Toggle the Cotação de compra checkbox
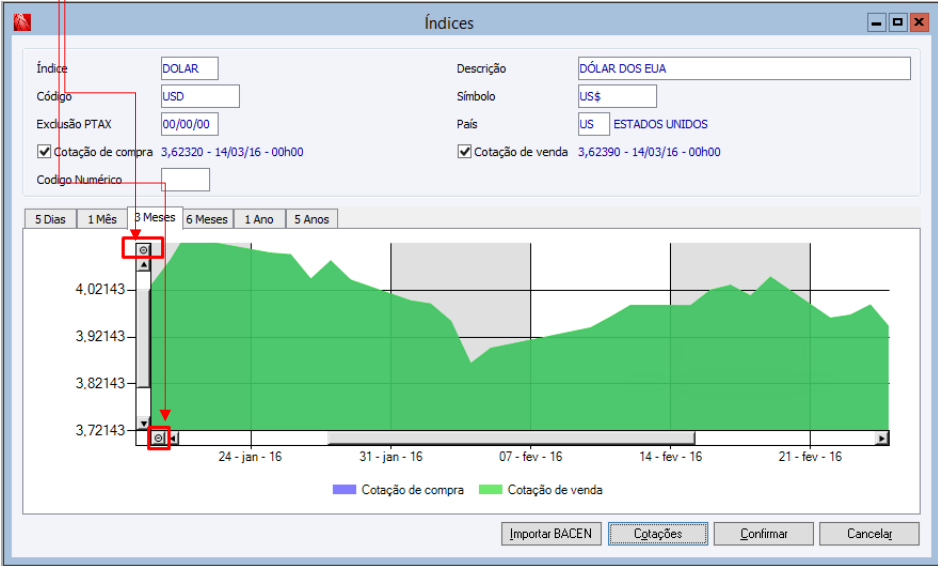938x566 pixels. [x=44, y=151]
